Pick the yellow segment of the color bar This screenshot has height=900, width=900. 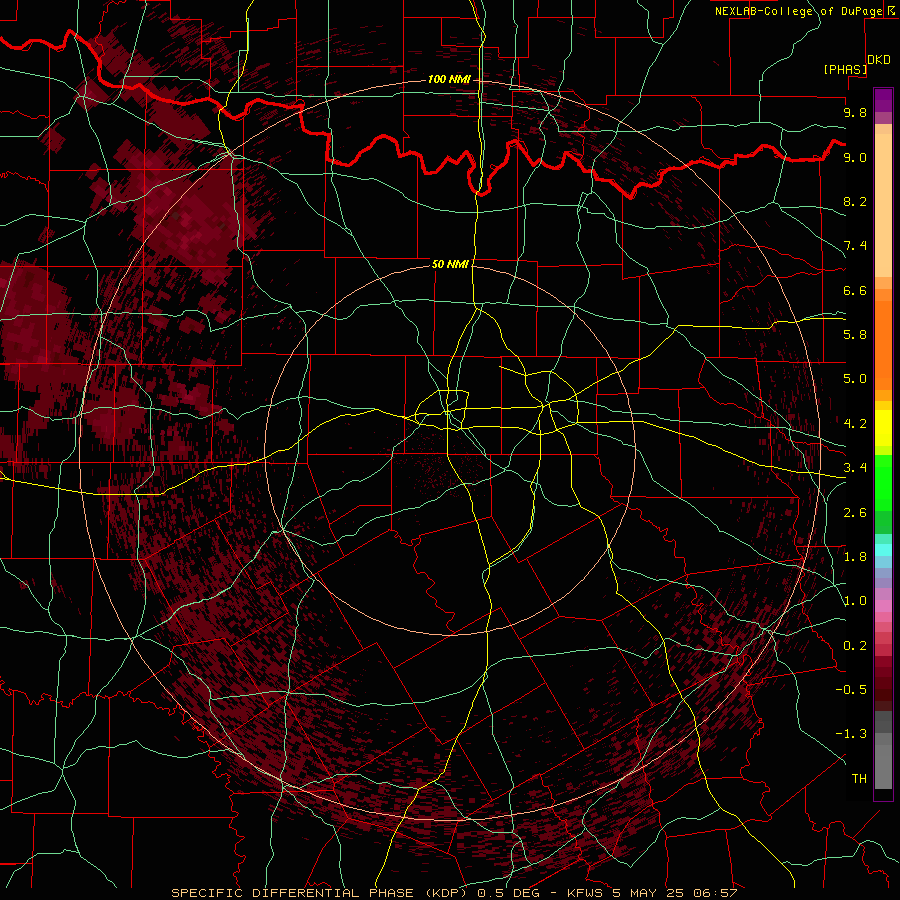pyautogui.click(x=883, y=428)
